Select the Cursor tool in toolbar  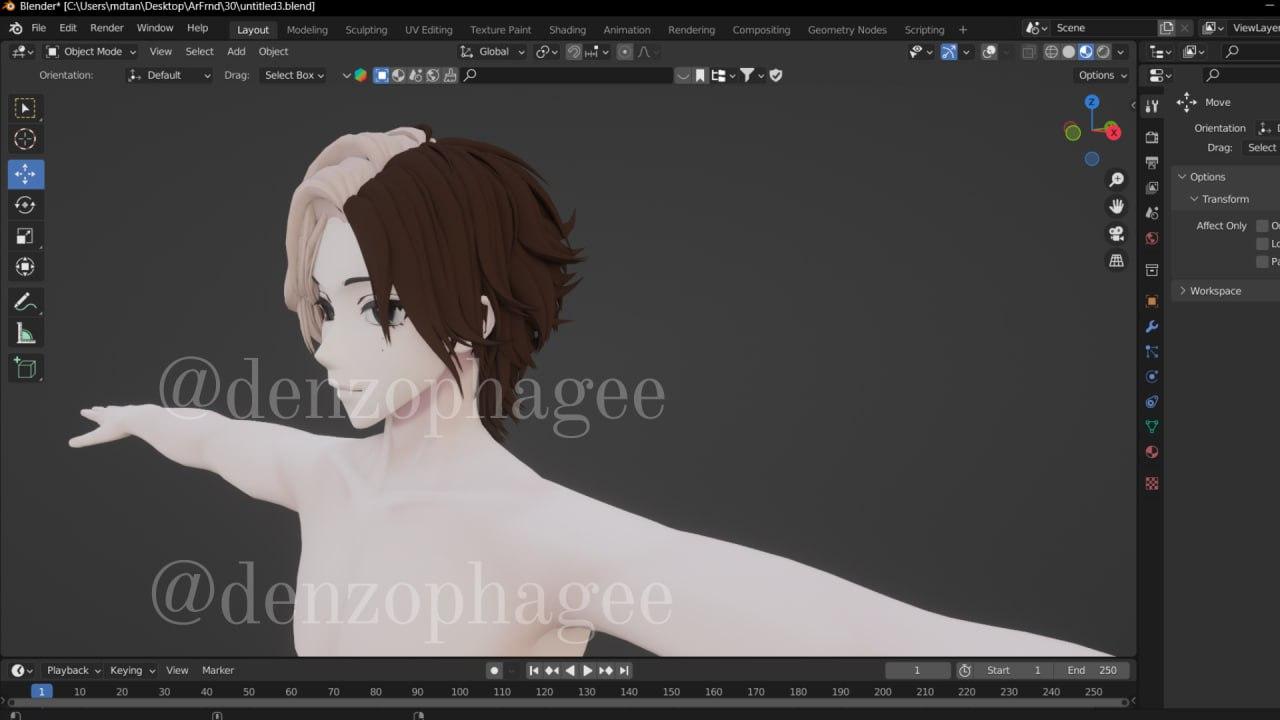click(26, 140)
